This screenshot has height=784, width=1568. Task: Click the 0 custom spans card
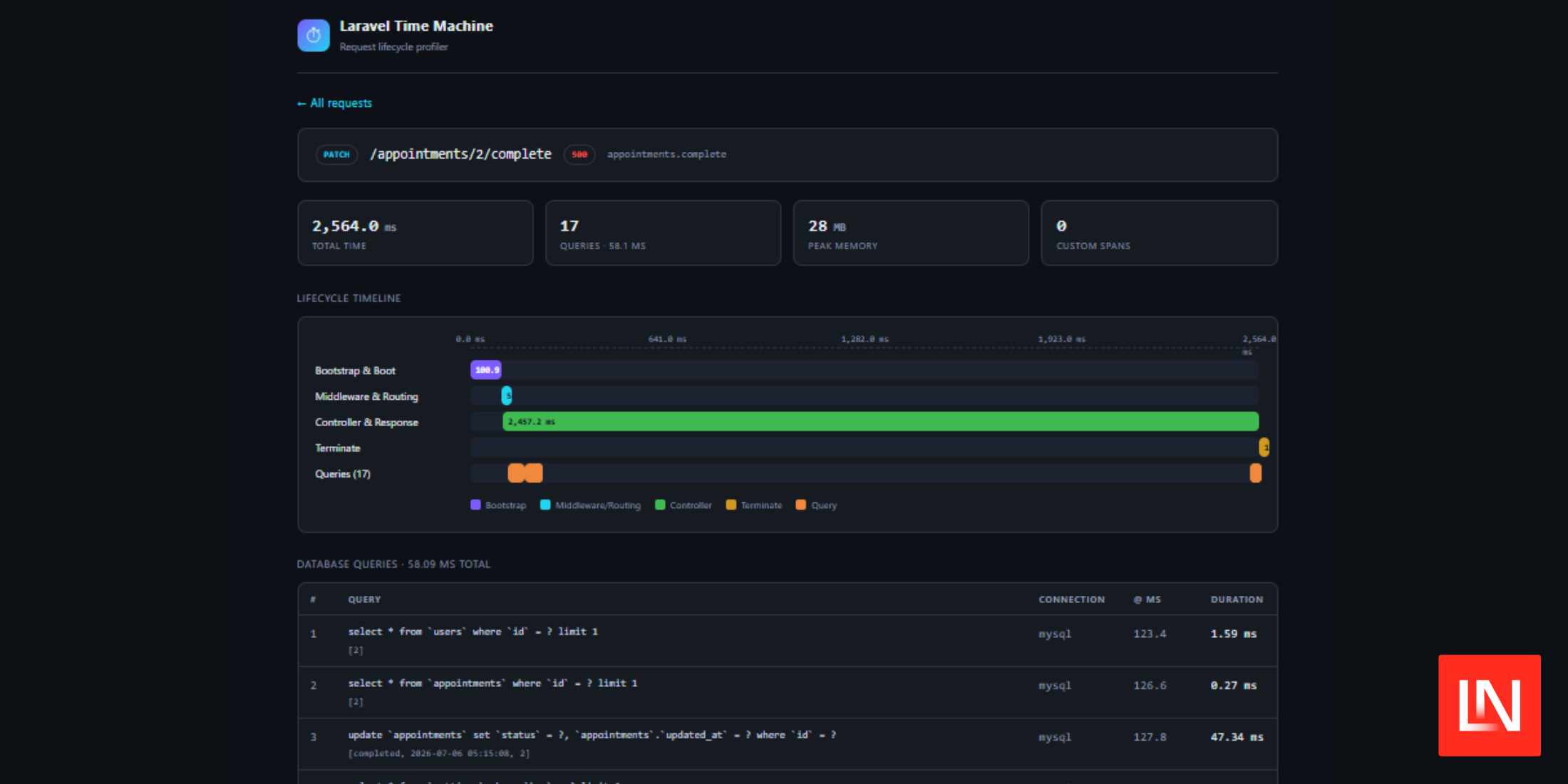(1159, 233)
